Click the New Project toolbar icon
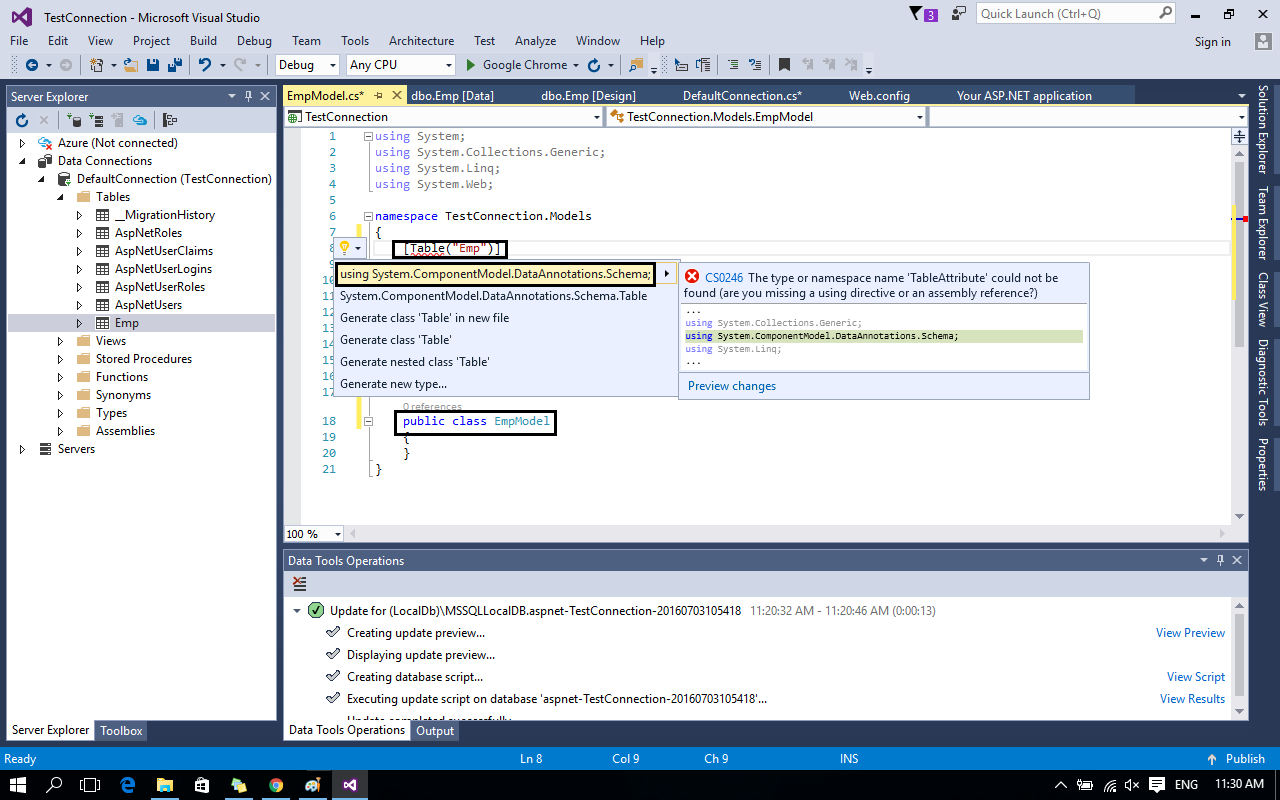Screen dimensions: 1280x800 pos(97,65)
